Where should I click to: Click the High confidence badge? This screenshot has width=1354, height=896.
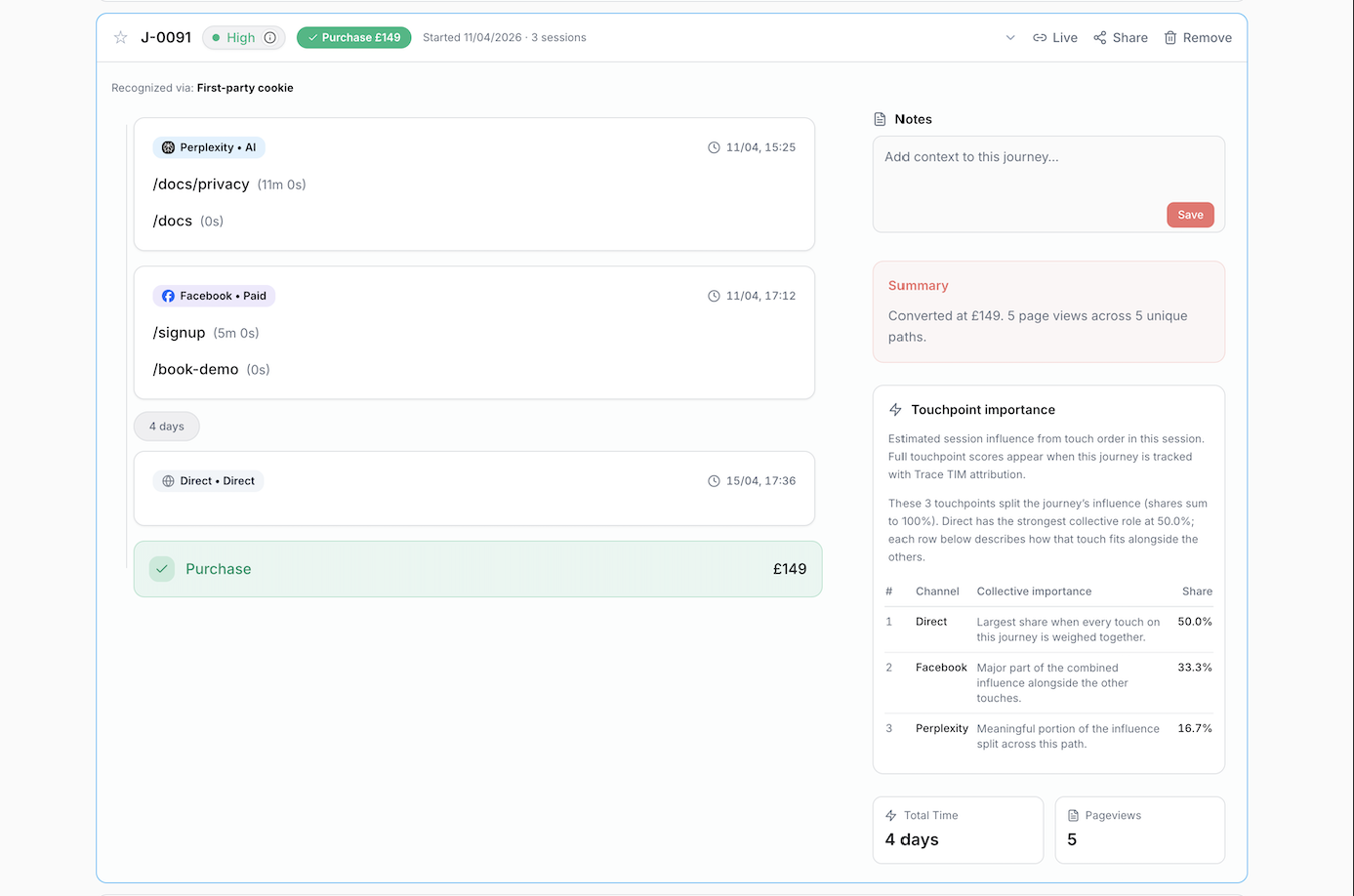click(x=243, y=38)
